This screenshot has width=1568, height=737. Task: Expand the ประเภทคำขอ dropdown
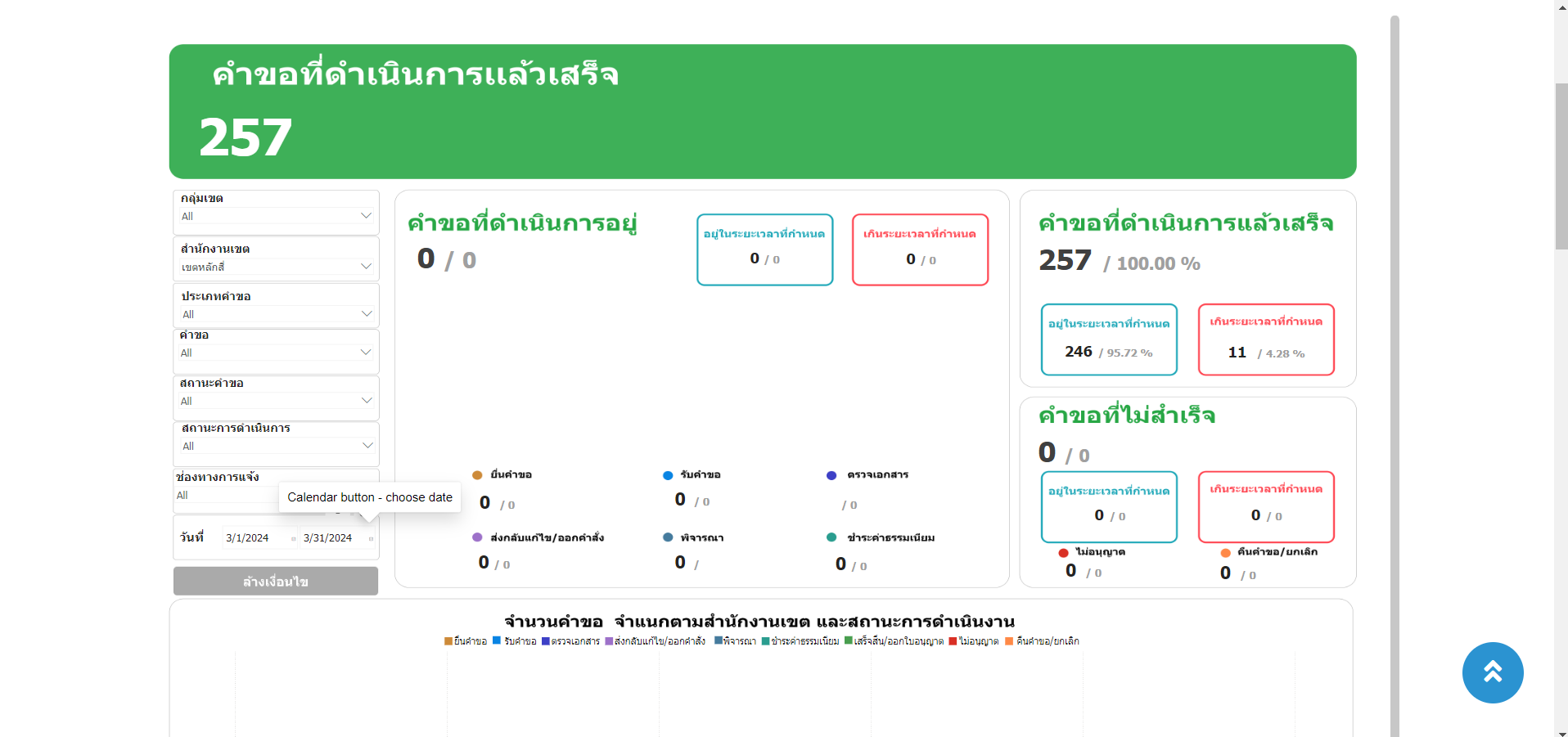pyautogui.click(x=276, y=314)
